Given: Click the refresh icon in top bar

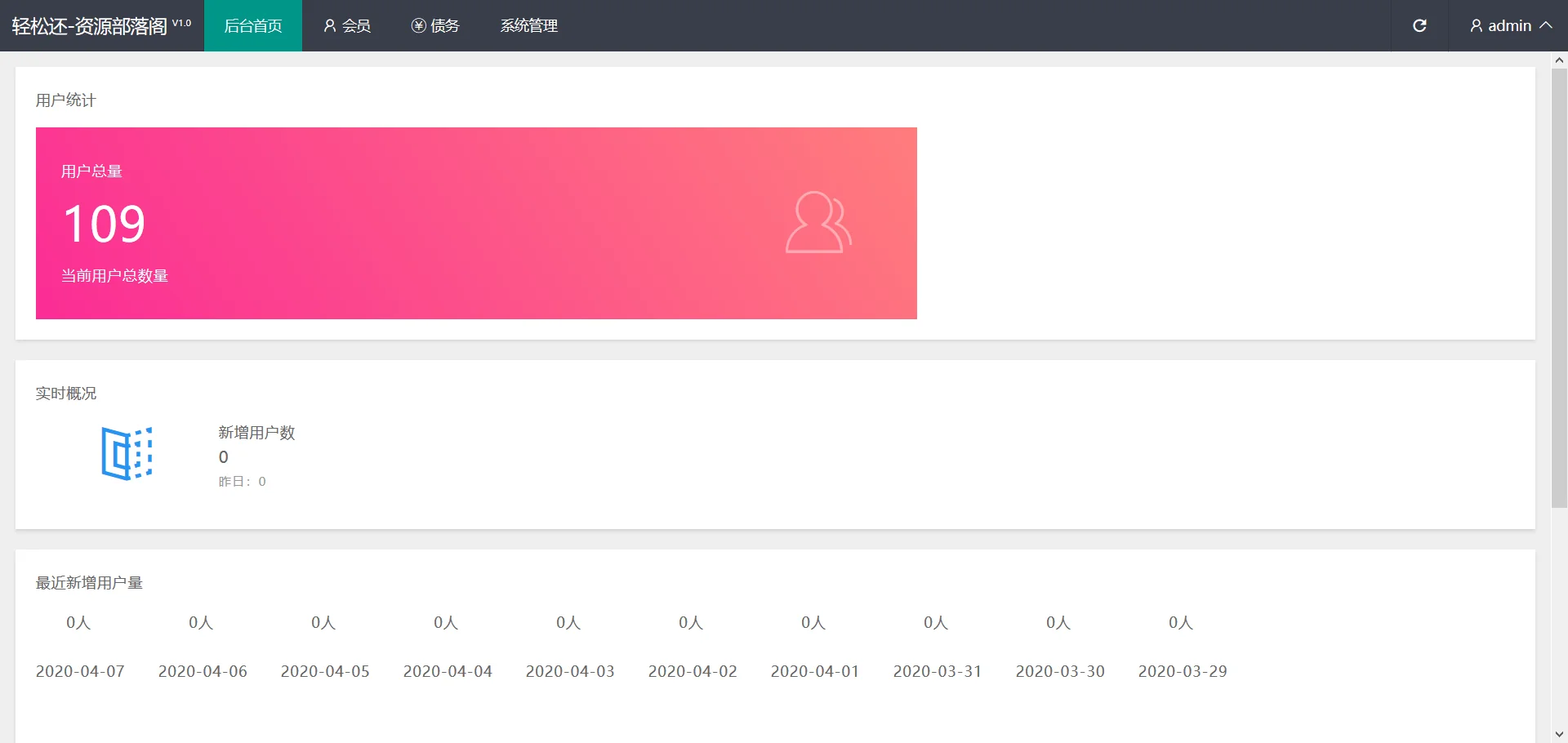Looking at the screenshot, I should [1419, 25].
